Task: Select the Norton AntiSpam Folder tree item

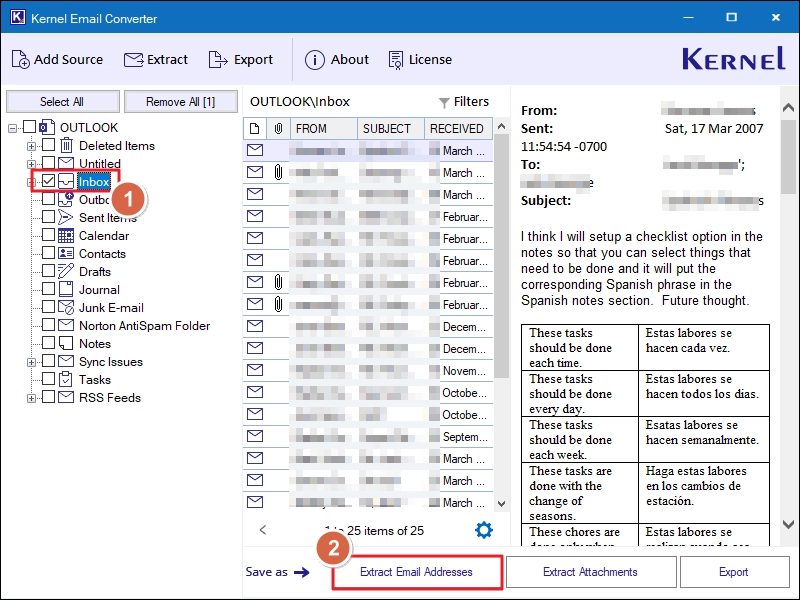Action: (x=144, y=326)
